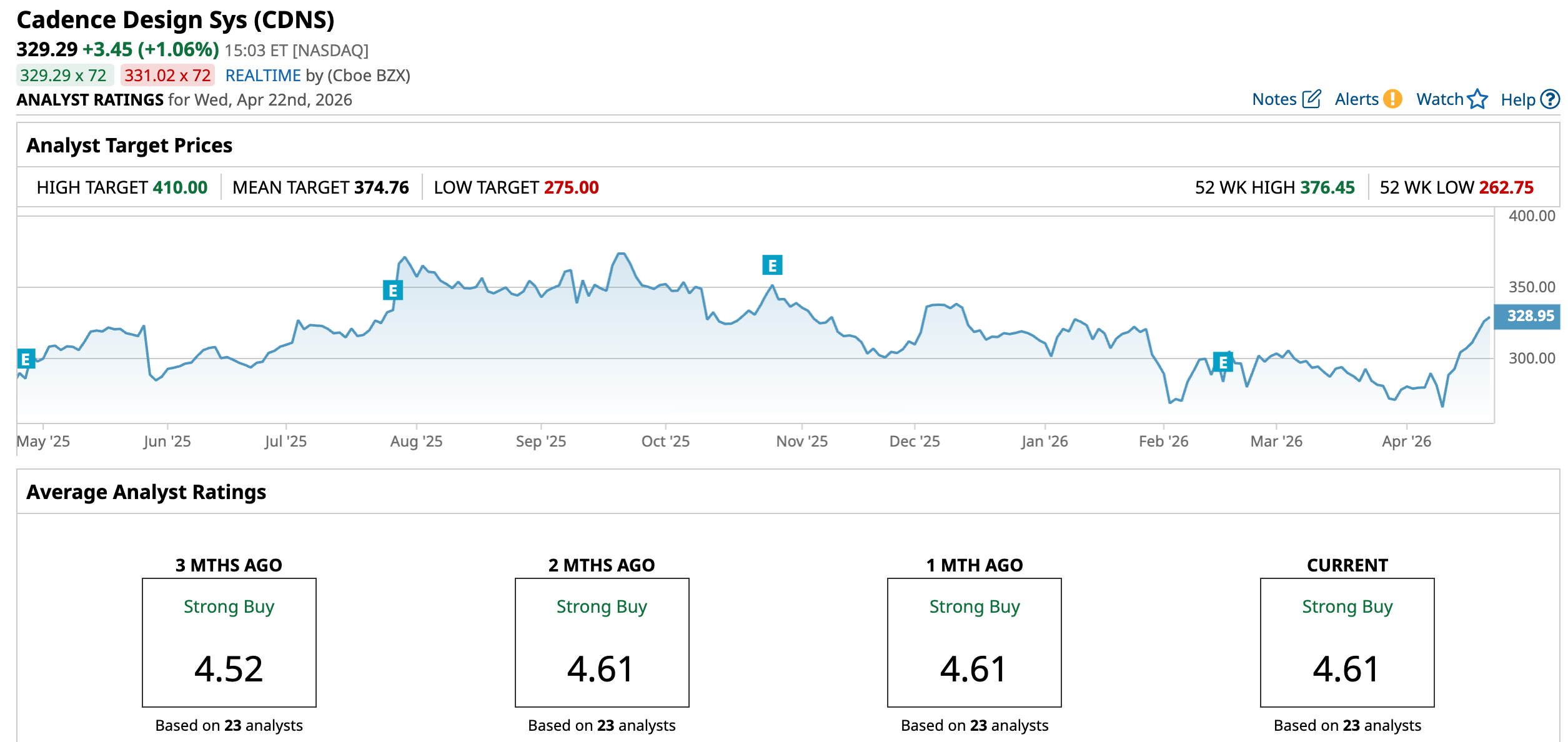The image size is (1568, 742).
Task: Click the CURRENT Strong Buy rating box
Action: [1347, 642]
